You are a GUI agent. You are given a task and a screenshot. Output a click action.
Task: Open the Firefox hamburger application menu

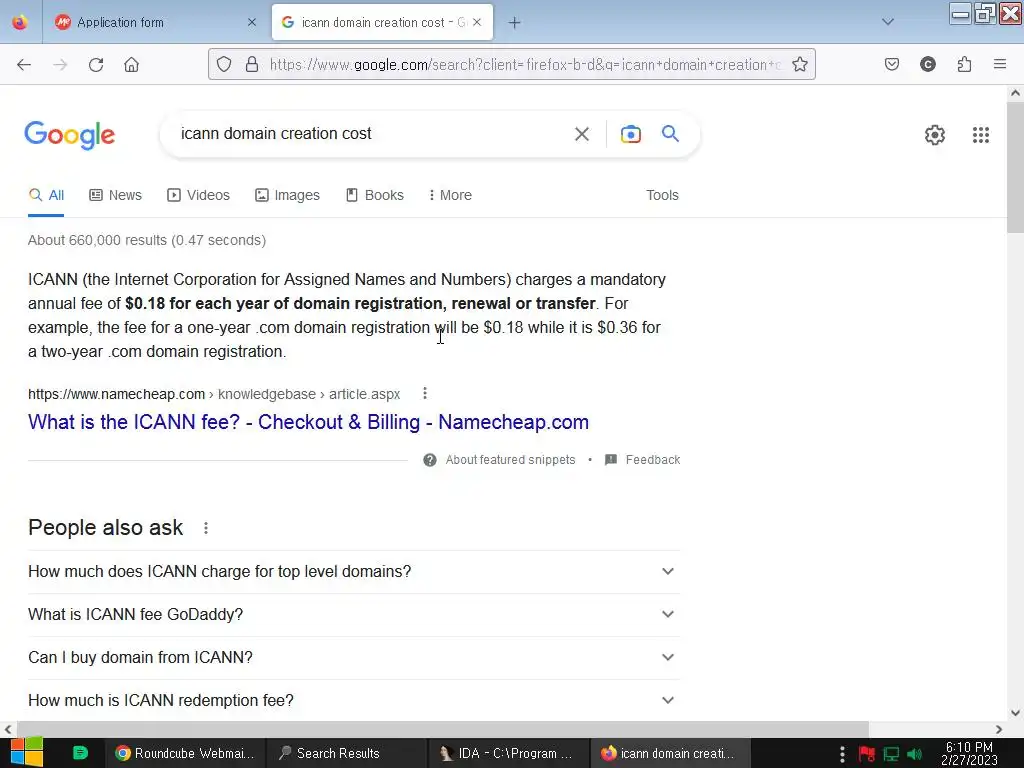(x=1000, y=64)
